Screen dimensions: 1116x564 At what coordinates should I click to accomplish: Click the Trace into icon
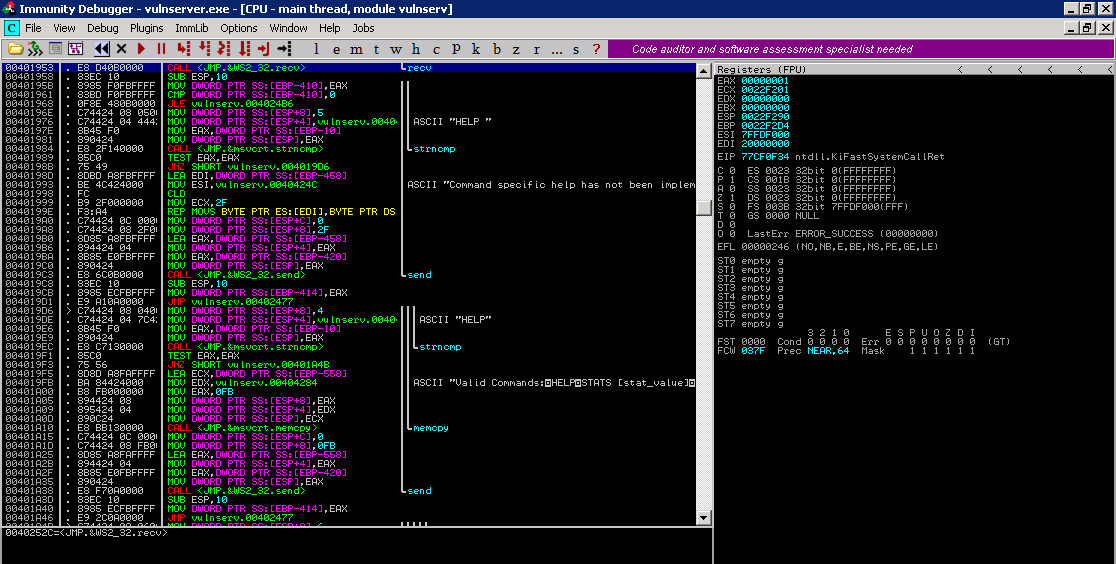pyautogui.click(x=224, y=49)
